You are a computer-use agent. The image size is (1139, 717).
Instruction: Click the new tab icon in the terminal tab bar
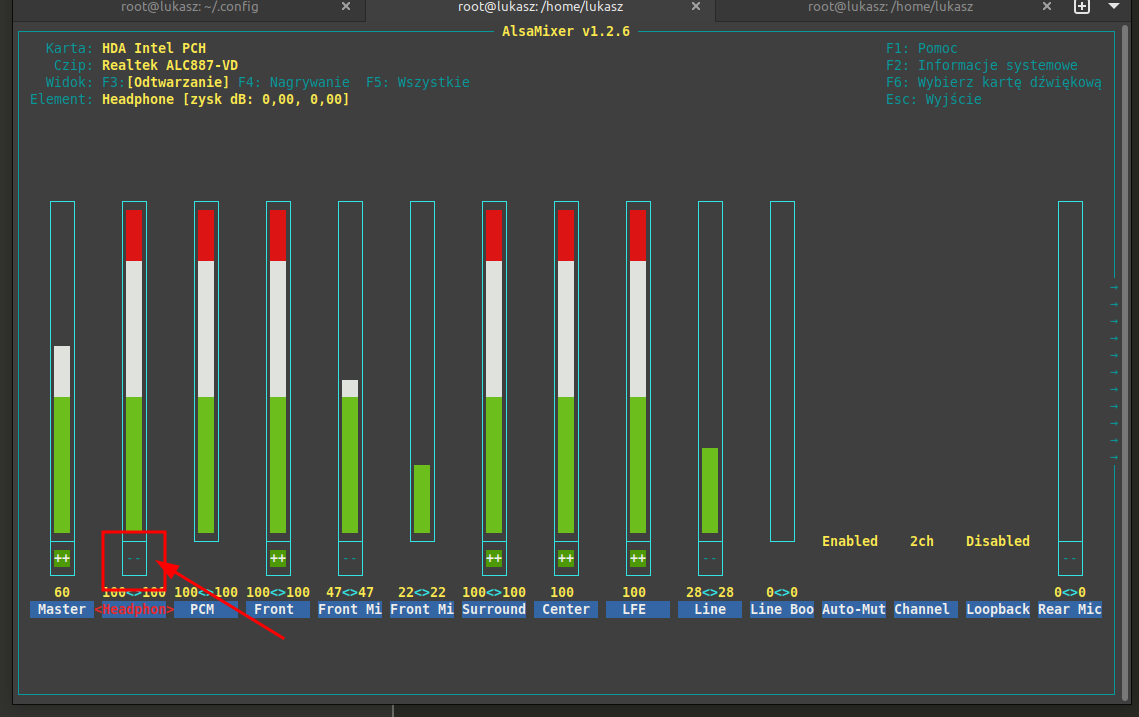pyautogui.click(x=1081, y=7)
